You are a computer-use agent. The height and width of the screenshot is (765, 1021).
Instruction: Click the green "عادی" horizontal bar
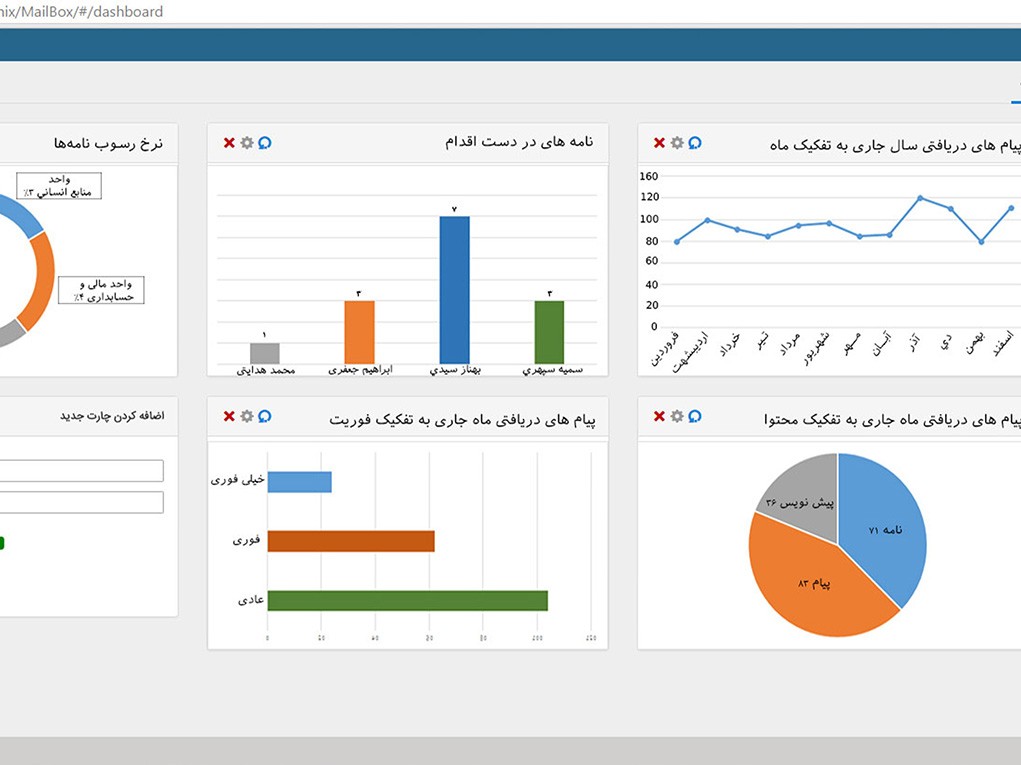point(408,600)
